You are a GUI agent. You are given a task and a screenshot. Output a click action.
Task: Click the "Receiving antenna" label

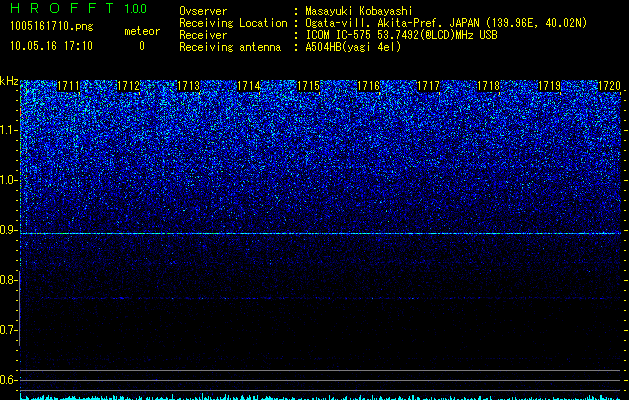(x=230, y=47)
